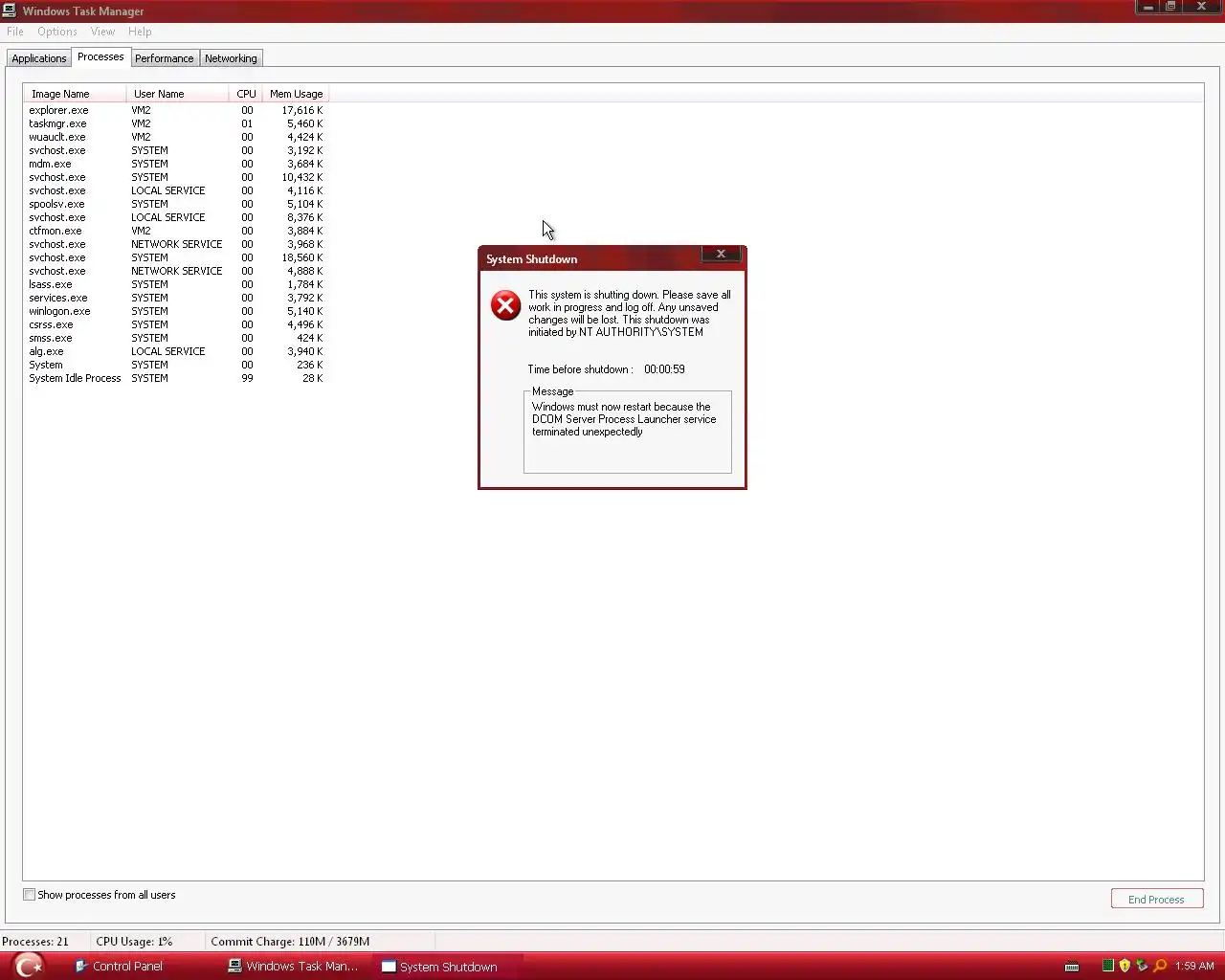Viewport: 1225px width, 980px height.
Task: Click the svchost.exe using 3,968 K
Action: [176, 244]
